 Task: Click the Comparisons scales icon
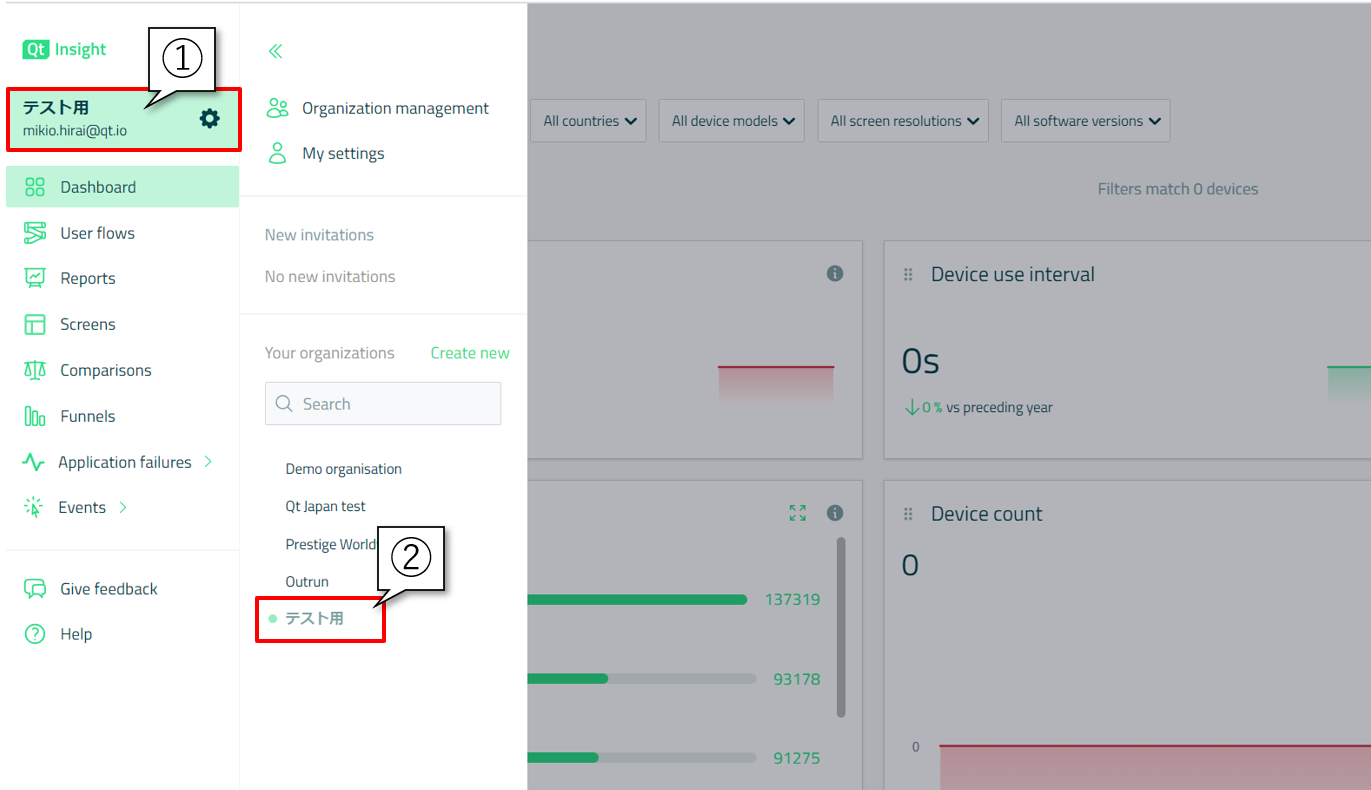(x=35, y=370)
